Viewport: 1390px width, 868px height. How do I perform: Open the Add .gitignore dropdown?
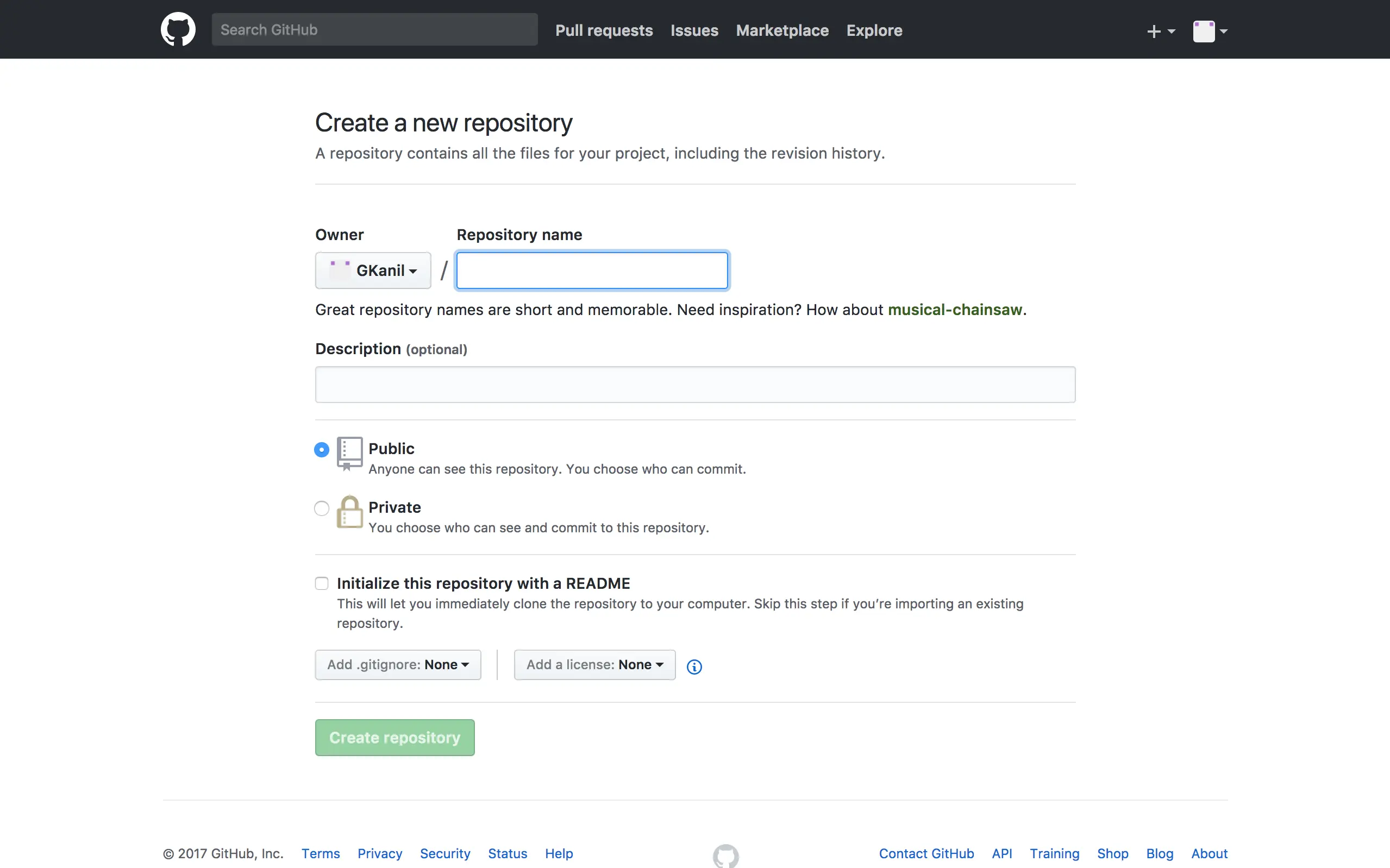[398, 665]
